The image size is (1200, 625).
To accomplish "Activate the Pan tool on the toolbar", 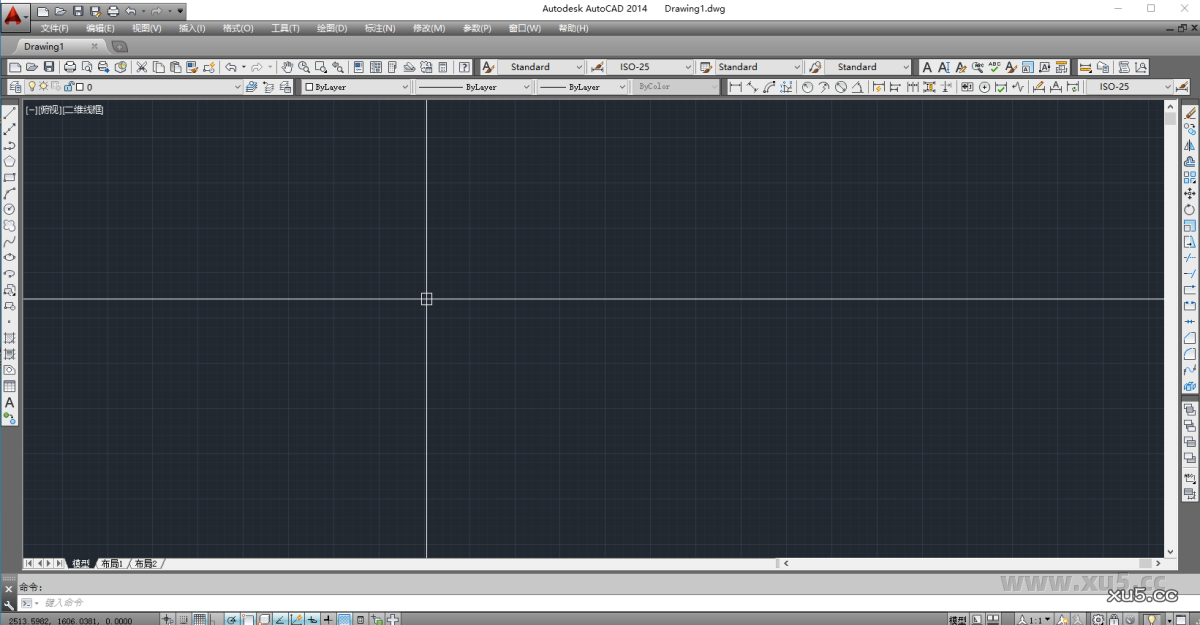I will (x=288, y=66).
